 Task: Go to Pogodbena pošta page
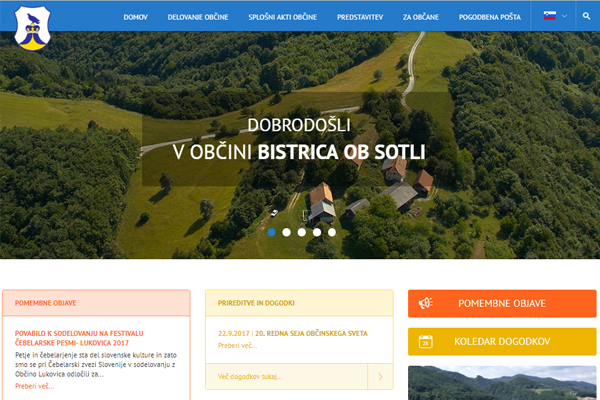coord(489,17)
